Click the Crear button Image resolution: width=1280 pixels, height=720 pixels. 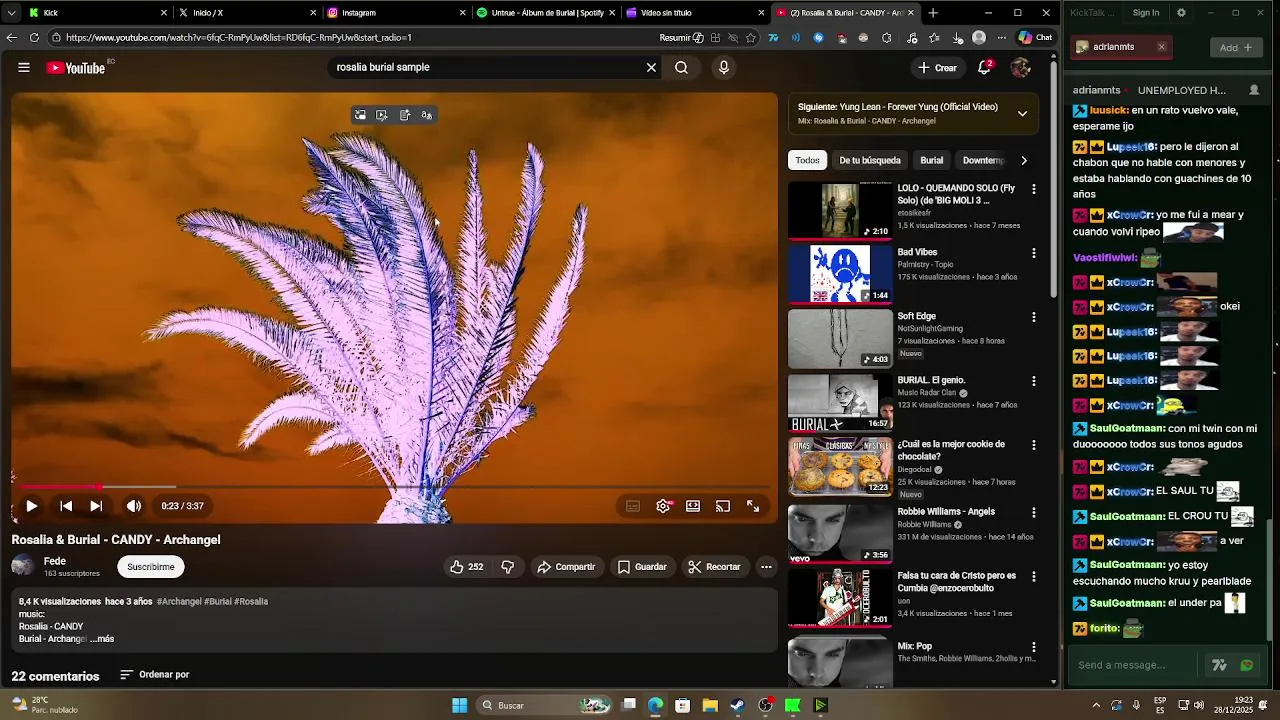tap(938, 68)
